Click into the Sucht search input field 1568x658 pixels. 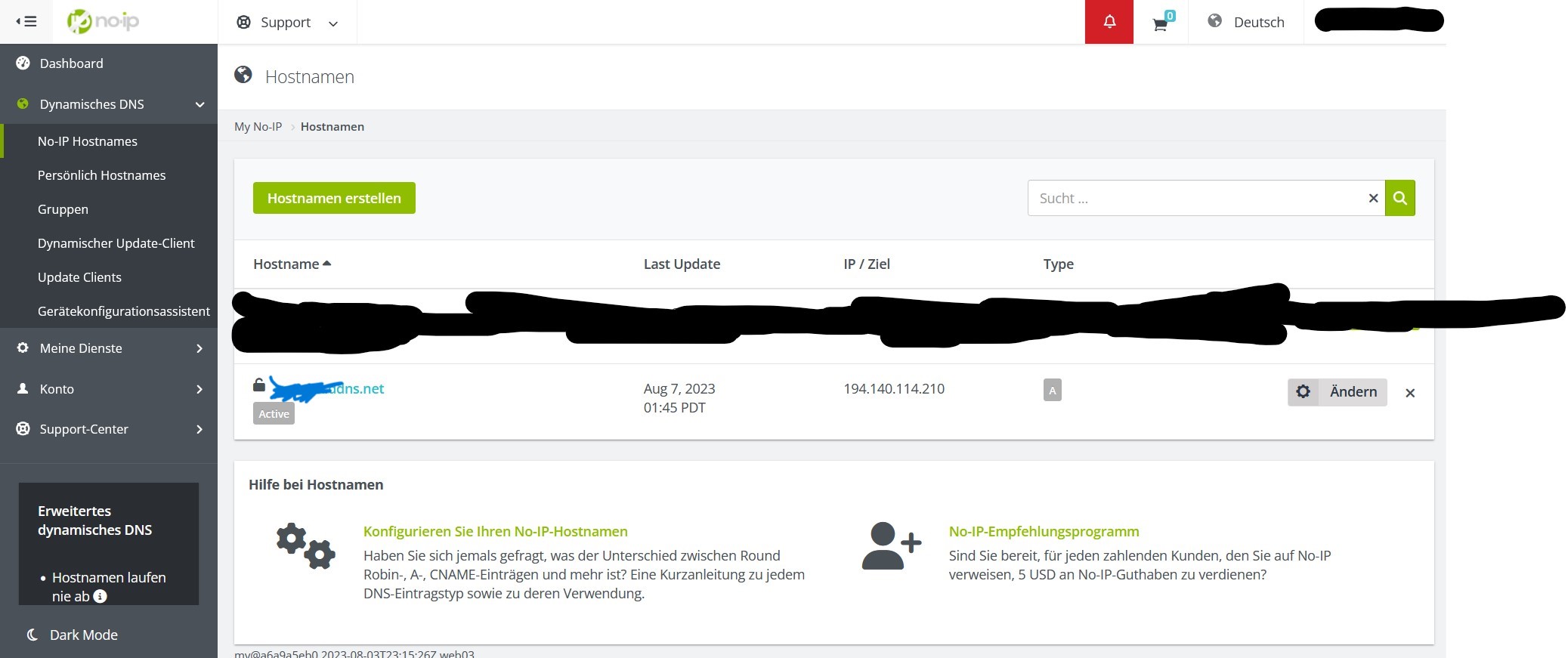pos(1194,198)
